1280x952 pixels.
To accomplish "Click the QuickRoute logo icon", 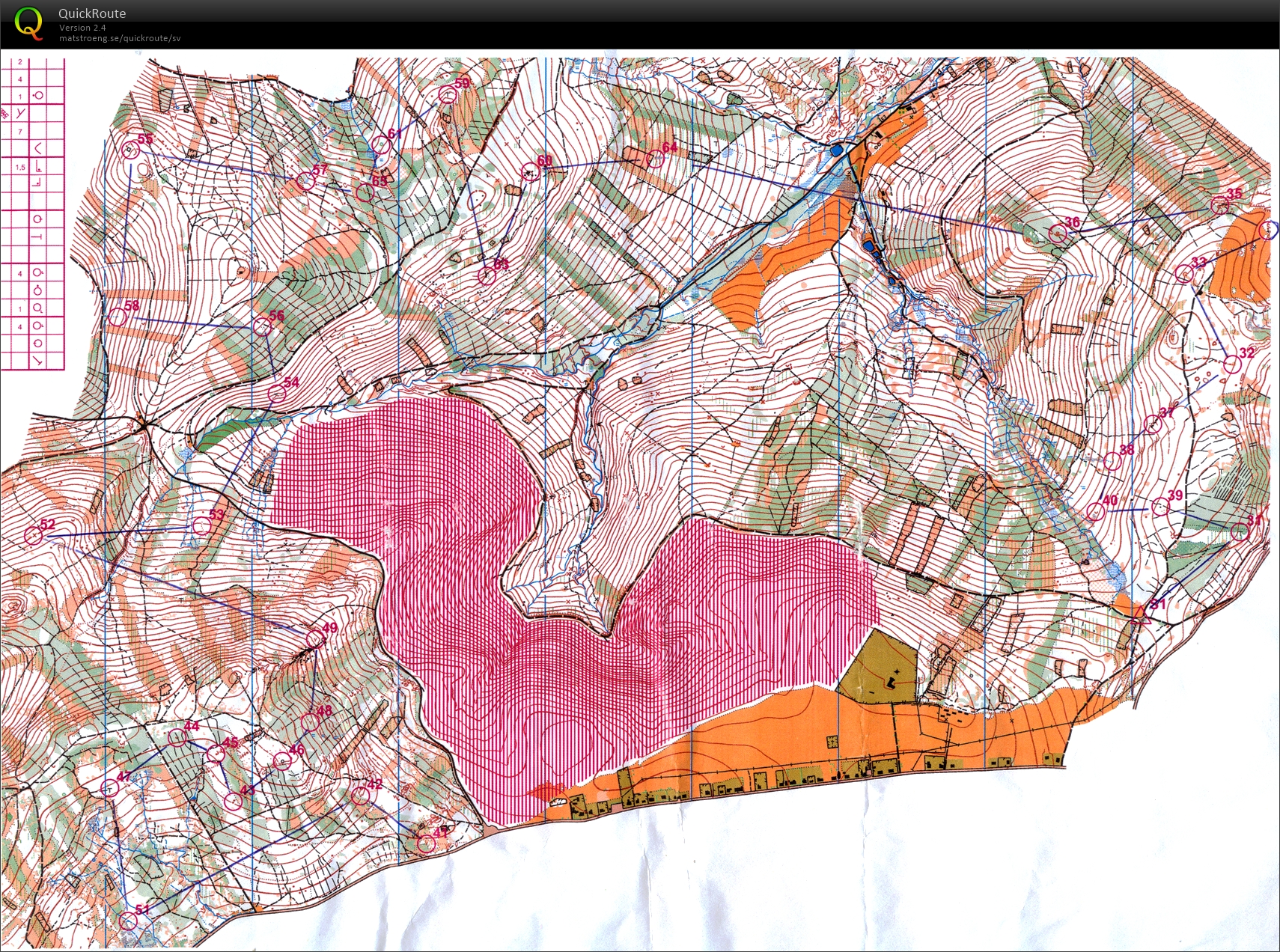I will click(x=28, y=23).
